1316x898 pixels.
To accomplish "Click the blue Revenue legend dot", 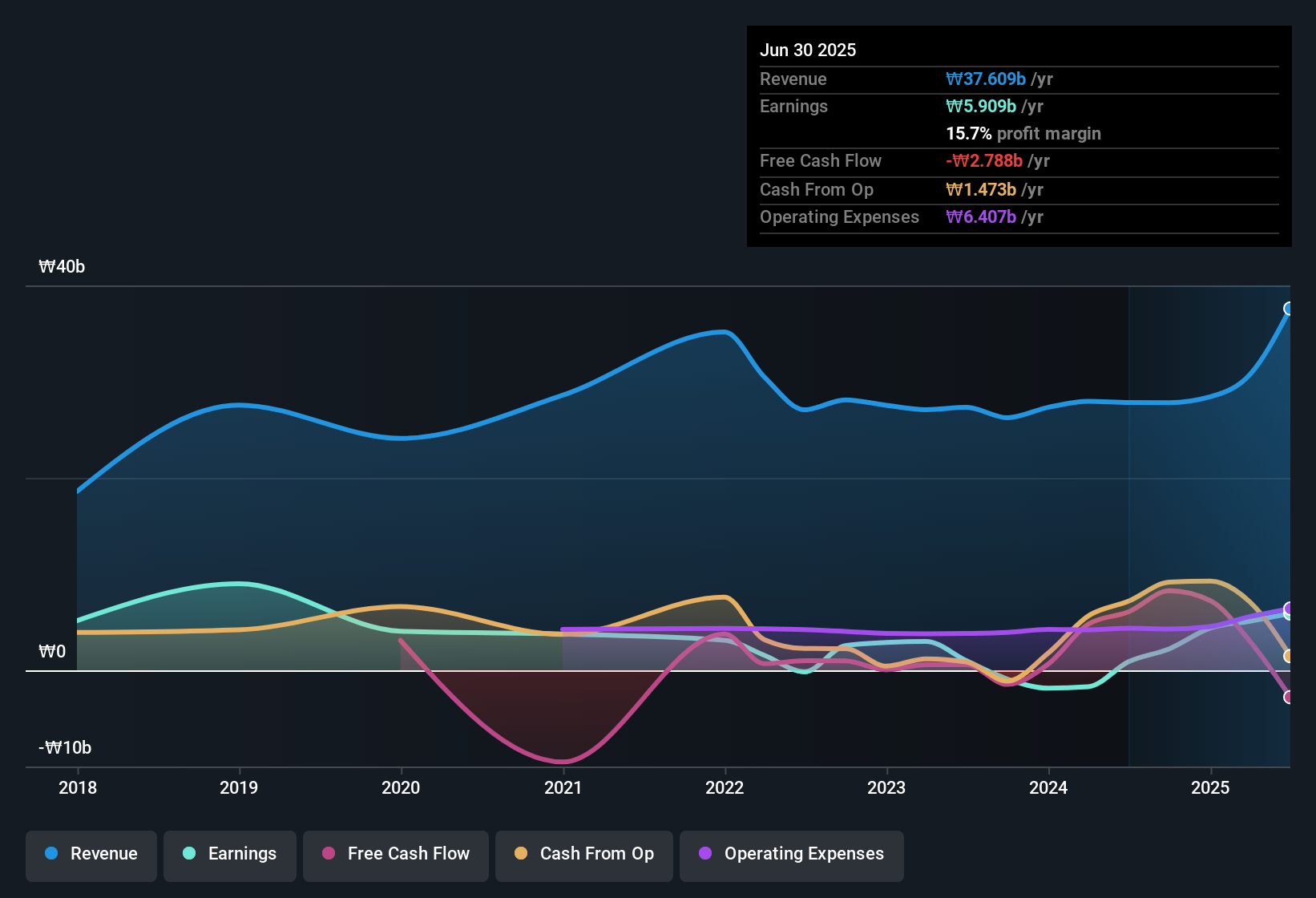I will 51,853.
